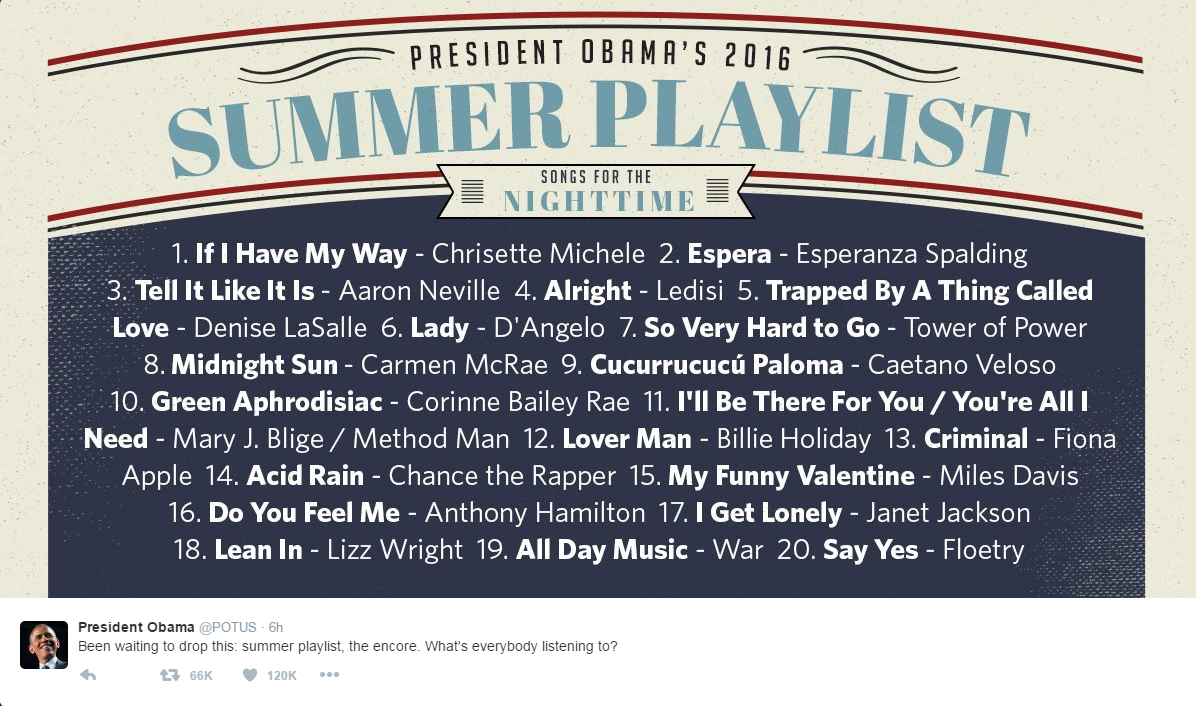Open the @POTUS handle link

click(x=227, y=627)
